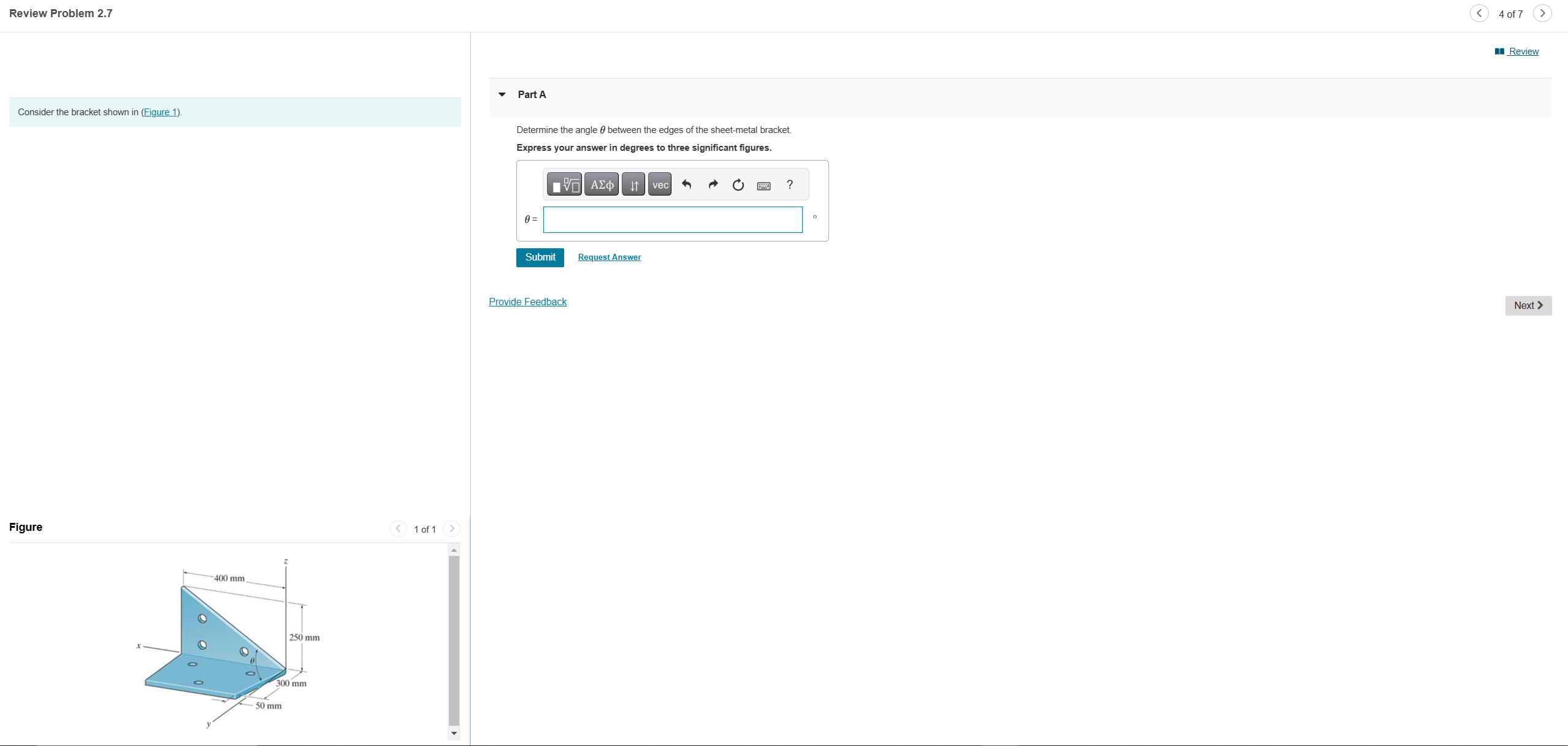Click the subscript/superscript arrows tool
Viewport: 1568px width, 746px height.
[x=633, y=185]
